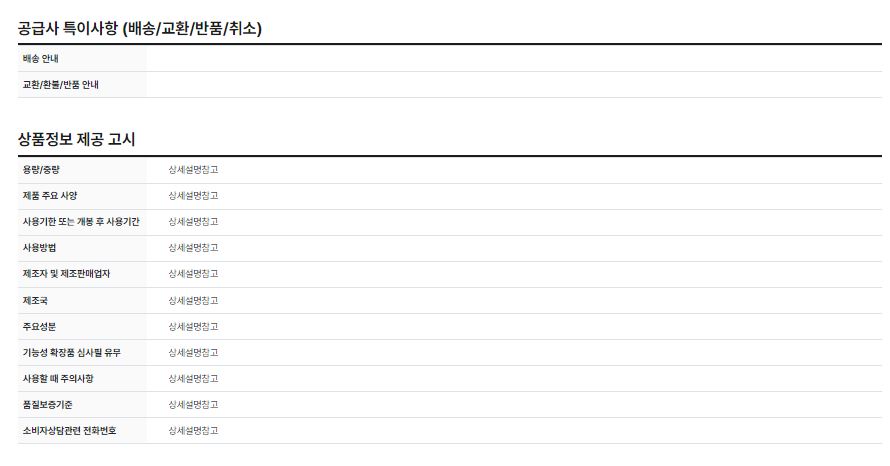Select the 제조국 row label
The height and width of the screenshot is (466, 890).
click(35, 300)
